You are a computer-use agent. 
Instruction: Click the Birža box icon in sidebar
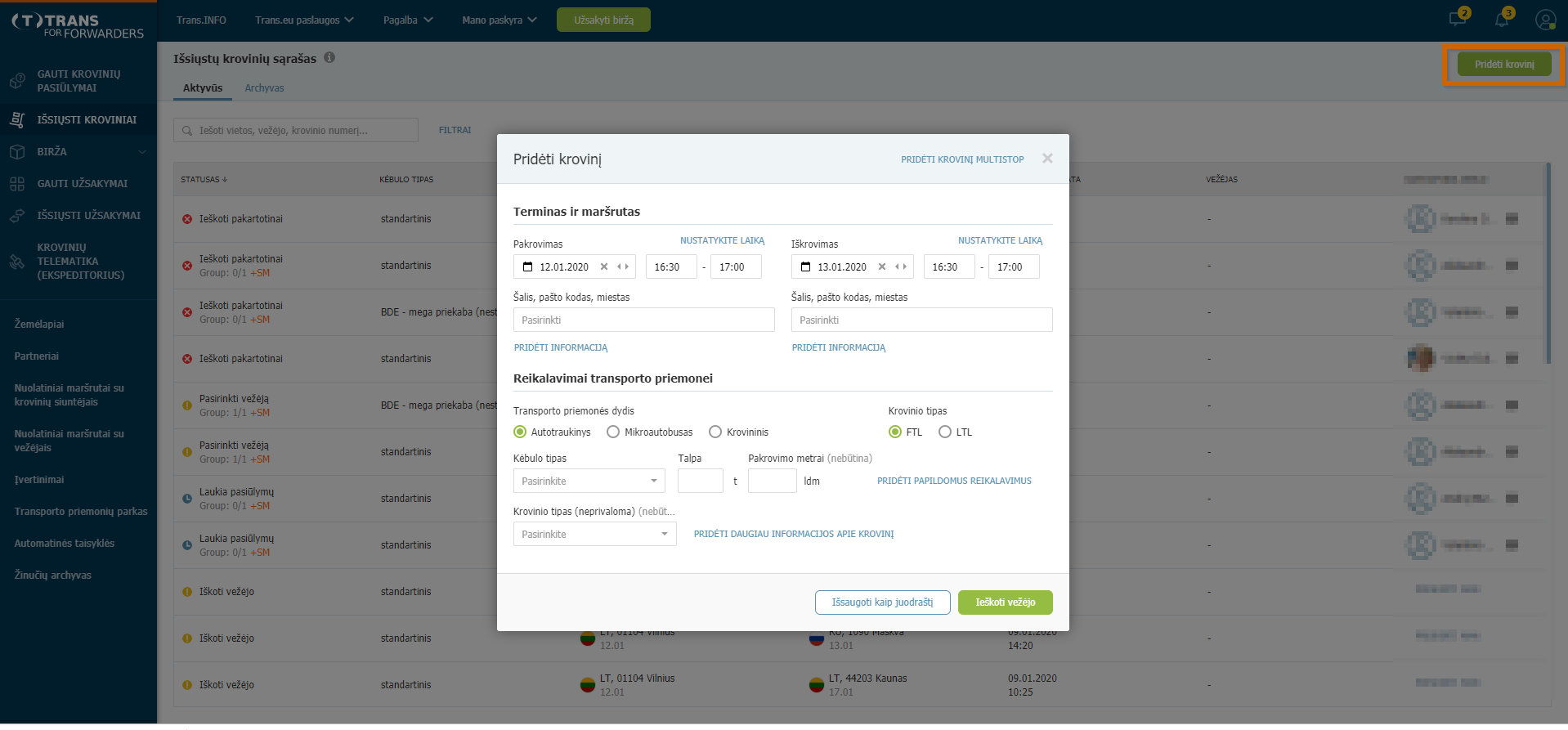tap(17, 151)
